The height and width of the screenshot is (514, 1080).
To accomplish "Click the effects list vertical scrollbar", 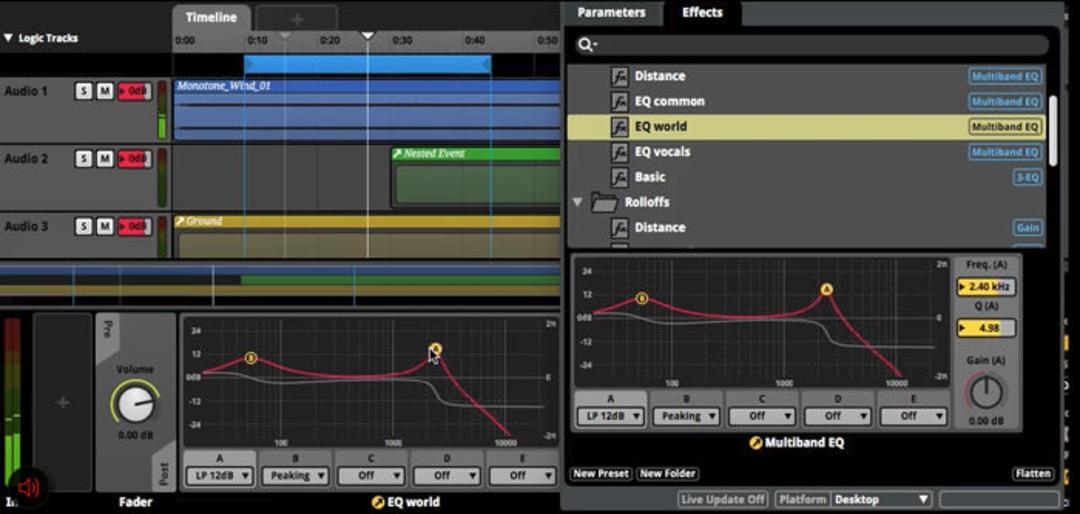I will [x=1052, y=131].
